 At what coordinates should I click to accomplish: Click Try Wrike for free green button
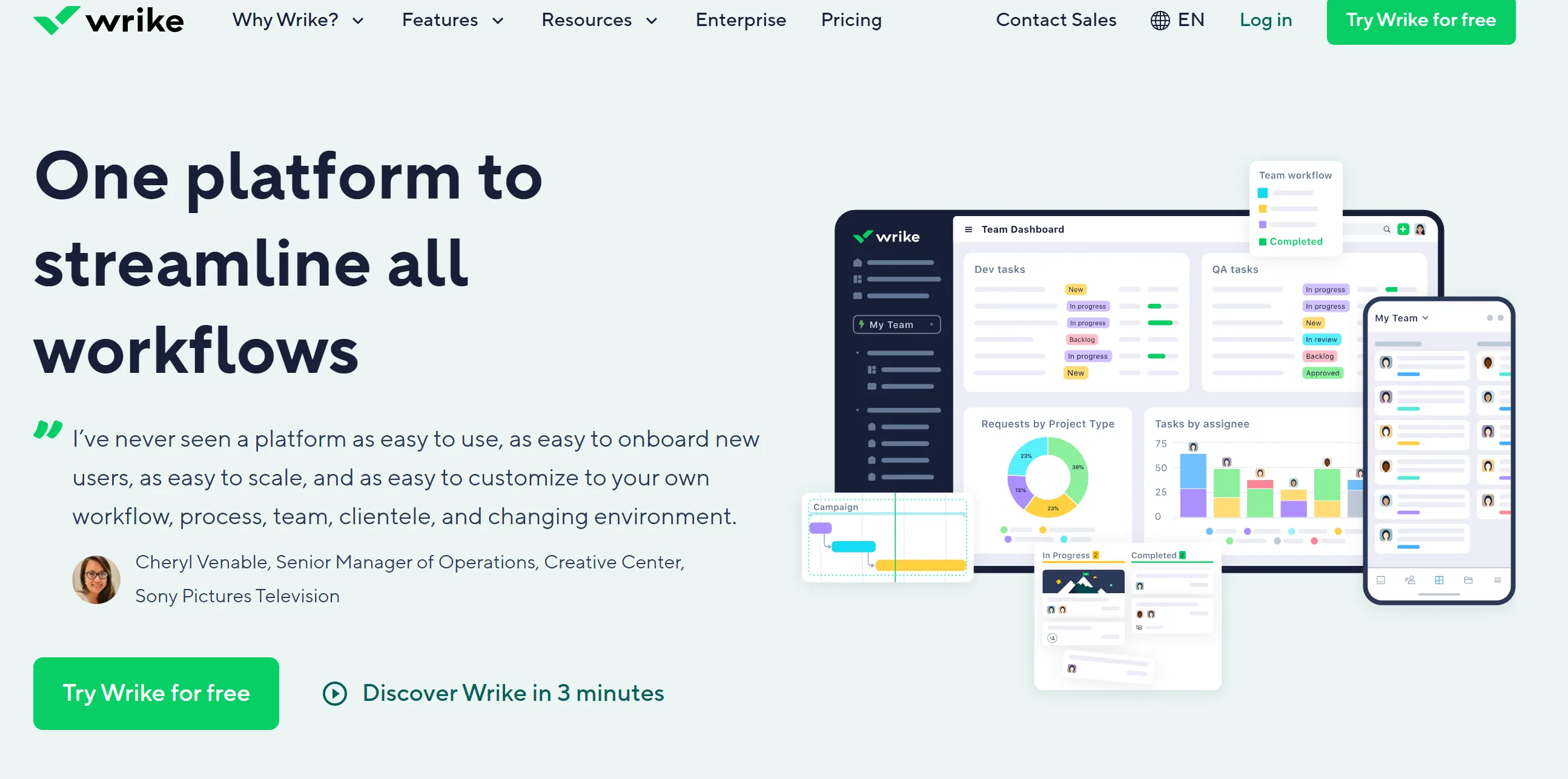coord(1420,19)
